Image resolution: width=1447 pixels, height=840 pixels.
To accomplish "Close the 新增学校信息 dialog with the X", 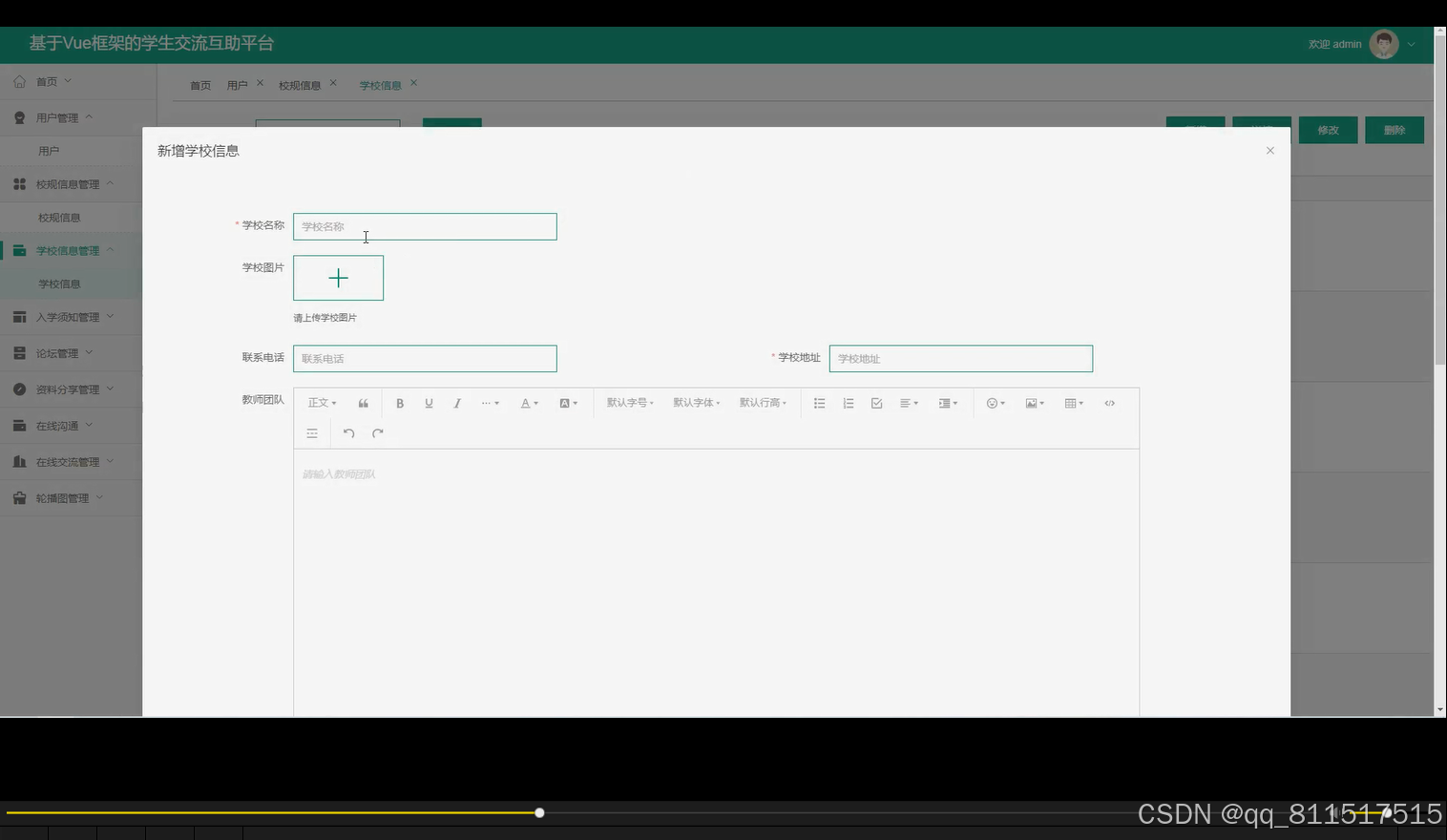I will (x=1269, y=151).
